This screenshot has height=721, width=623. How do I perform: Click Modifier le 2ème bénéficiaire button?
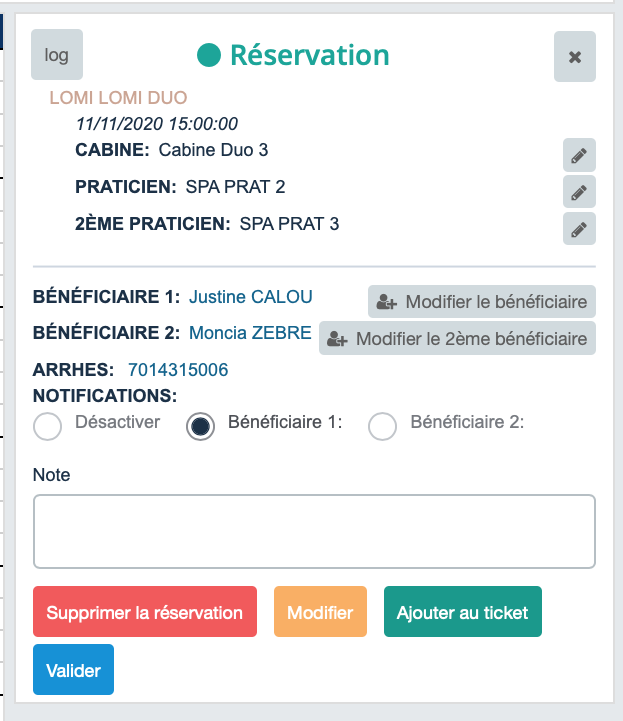[x=458, y=339]
